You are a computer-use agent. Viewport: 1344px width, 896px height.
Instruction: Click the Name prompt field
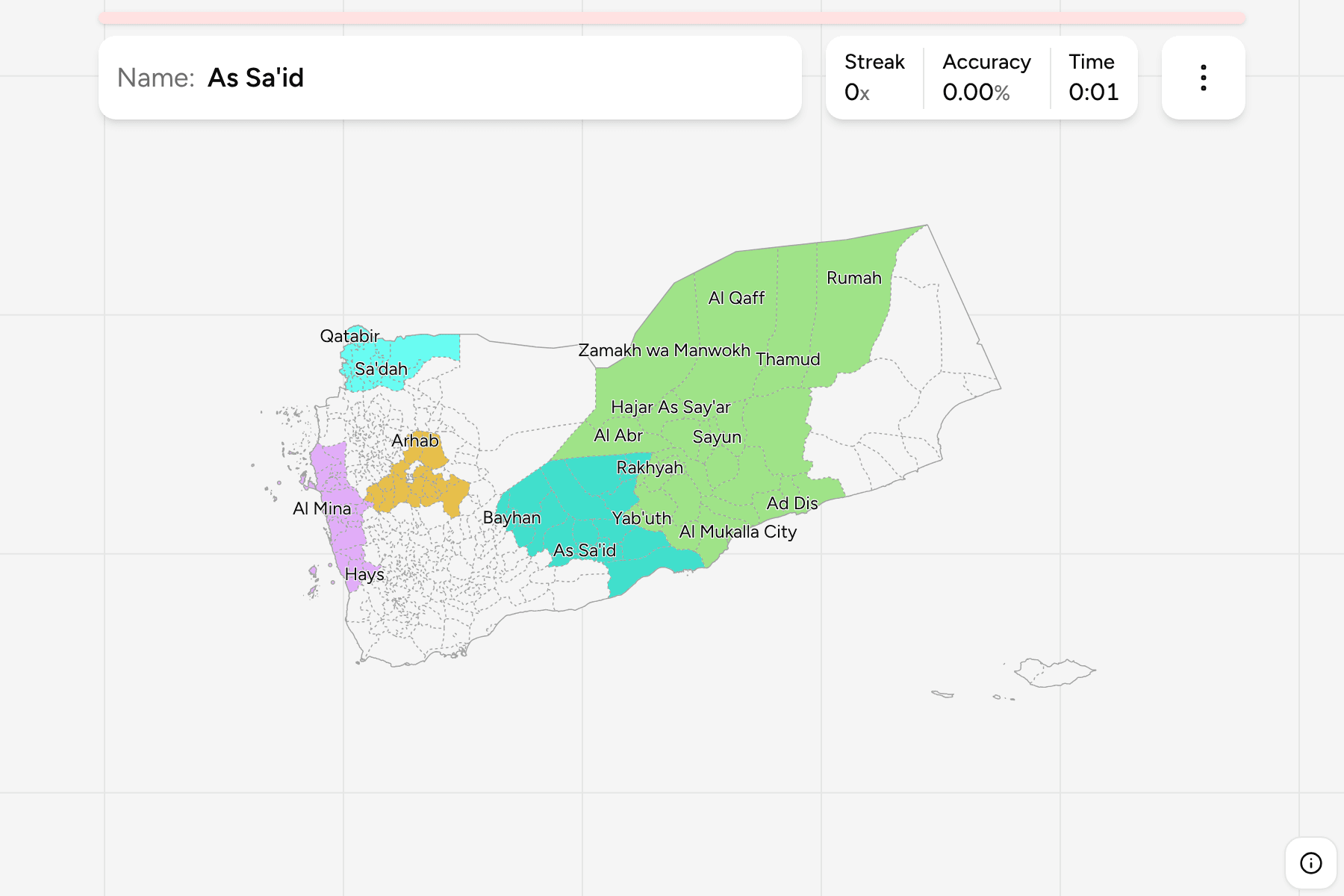[450, 78]
